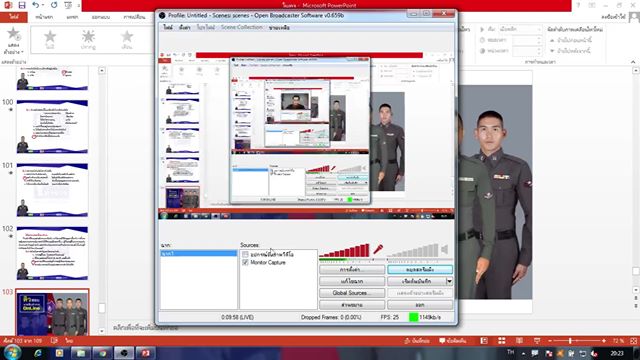Click the highlighted stop streaming button

click(x=420, y=269)
